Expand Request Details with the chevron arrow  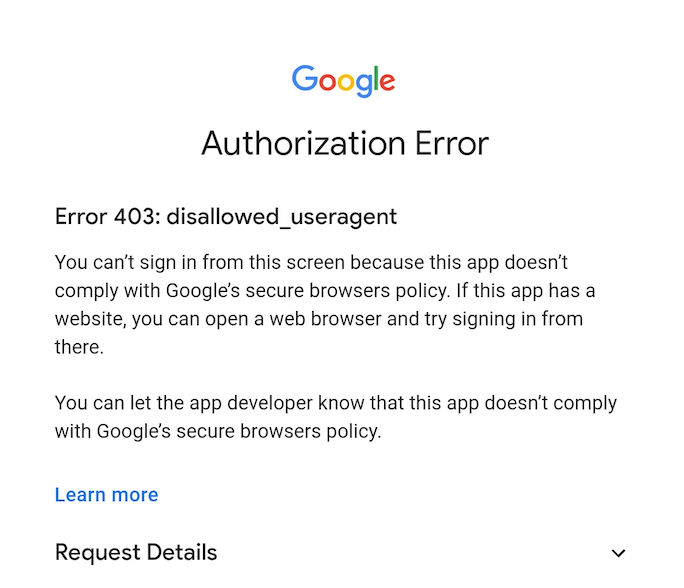[619, 553]
